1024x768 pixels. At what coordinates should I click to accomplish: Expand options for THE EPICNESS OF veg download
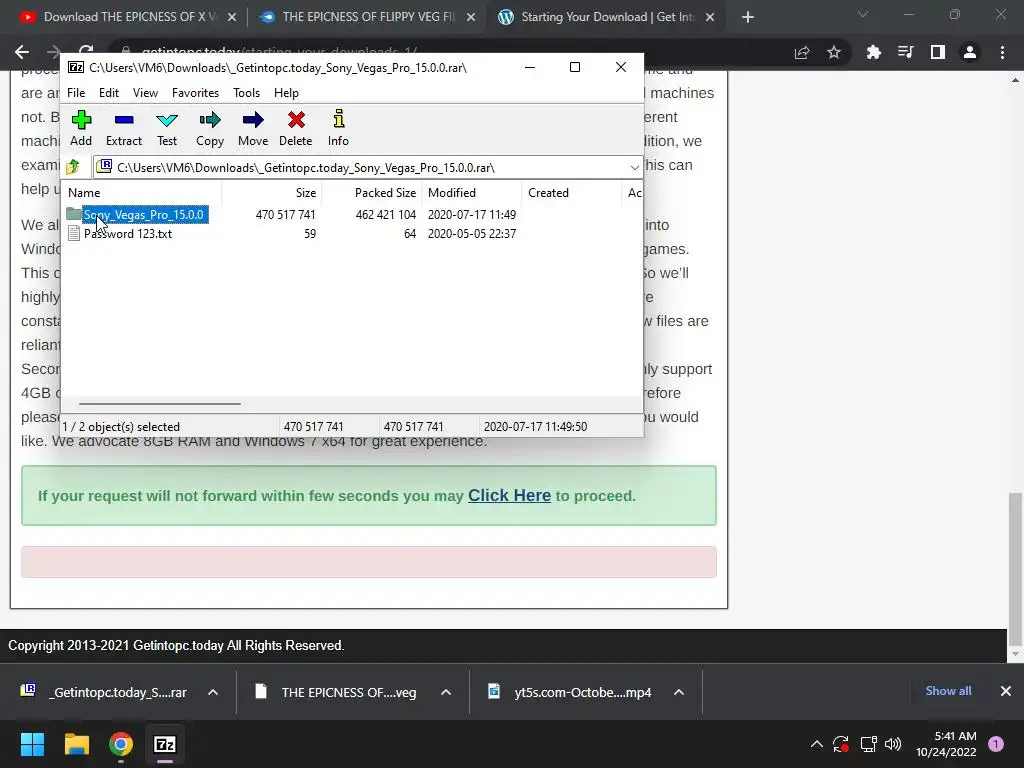[446, 692]
